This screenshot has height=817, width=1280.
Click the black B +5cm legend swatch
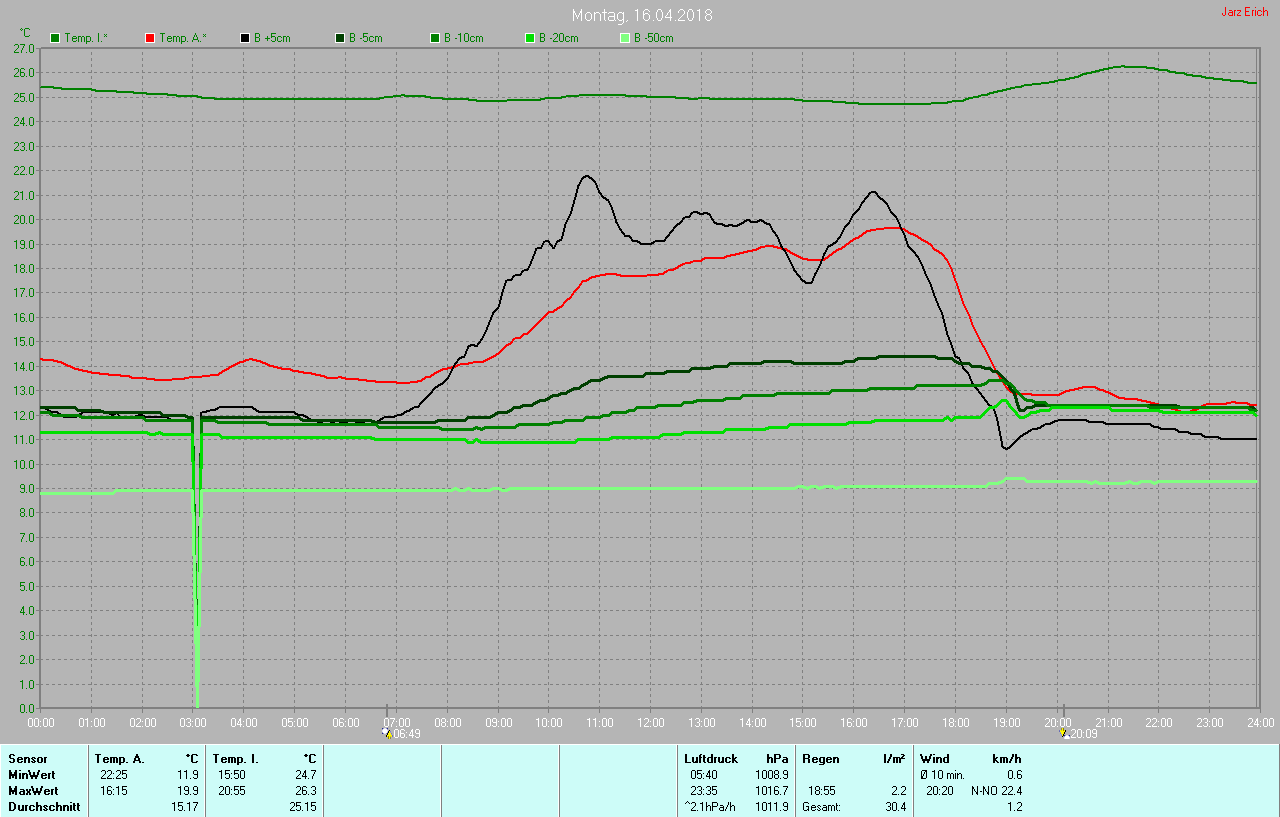[245, 38]
